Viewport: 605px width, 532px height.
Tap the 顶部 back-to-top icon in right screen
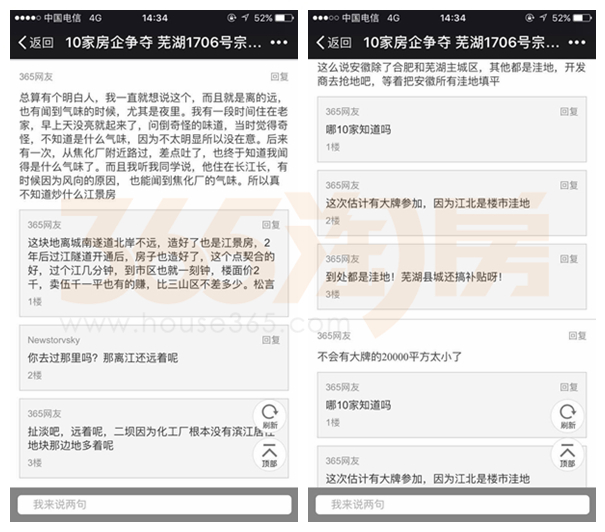click(568, 455)
